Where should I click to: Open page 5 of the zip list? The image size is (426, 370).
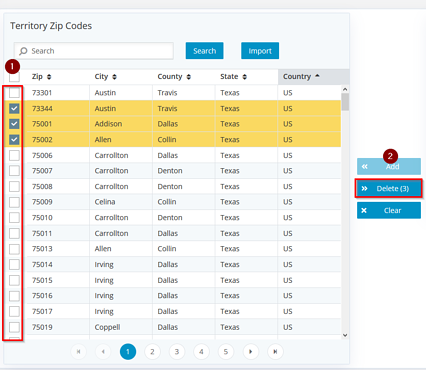[226, 352]
